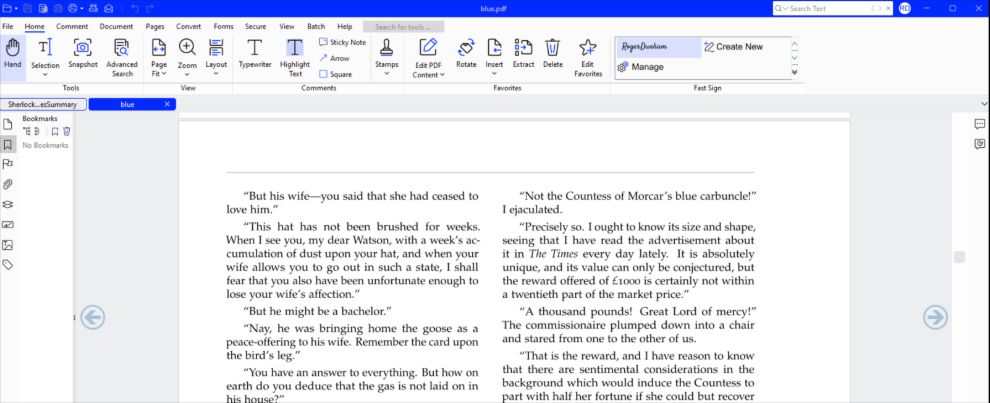
Task: Add a Sticky Note comment
Action: (x=342, y=42)
